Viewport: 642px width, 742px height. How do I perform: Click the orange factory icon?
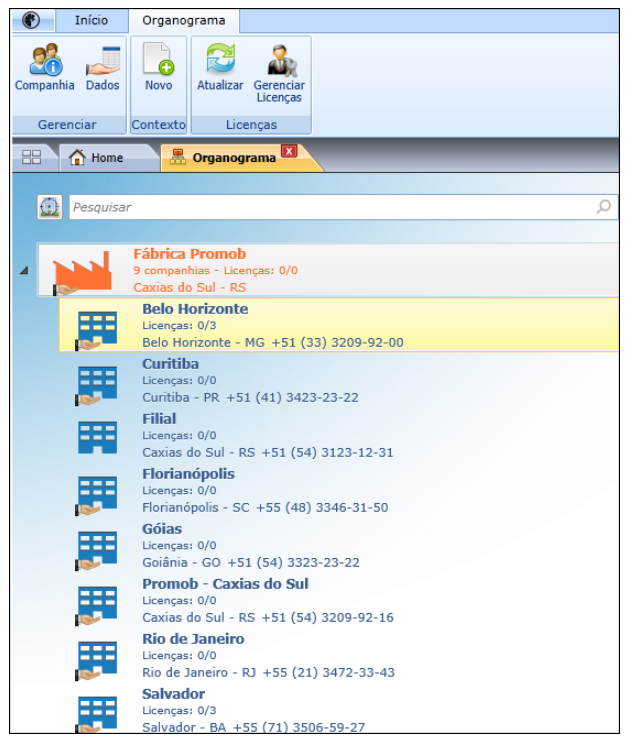pyautogui.click(x=82, y=272)
